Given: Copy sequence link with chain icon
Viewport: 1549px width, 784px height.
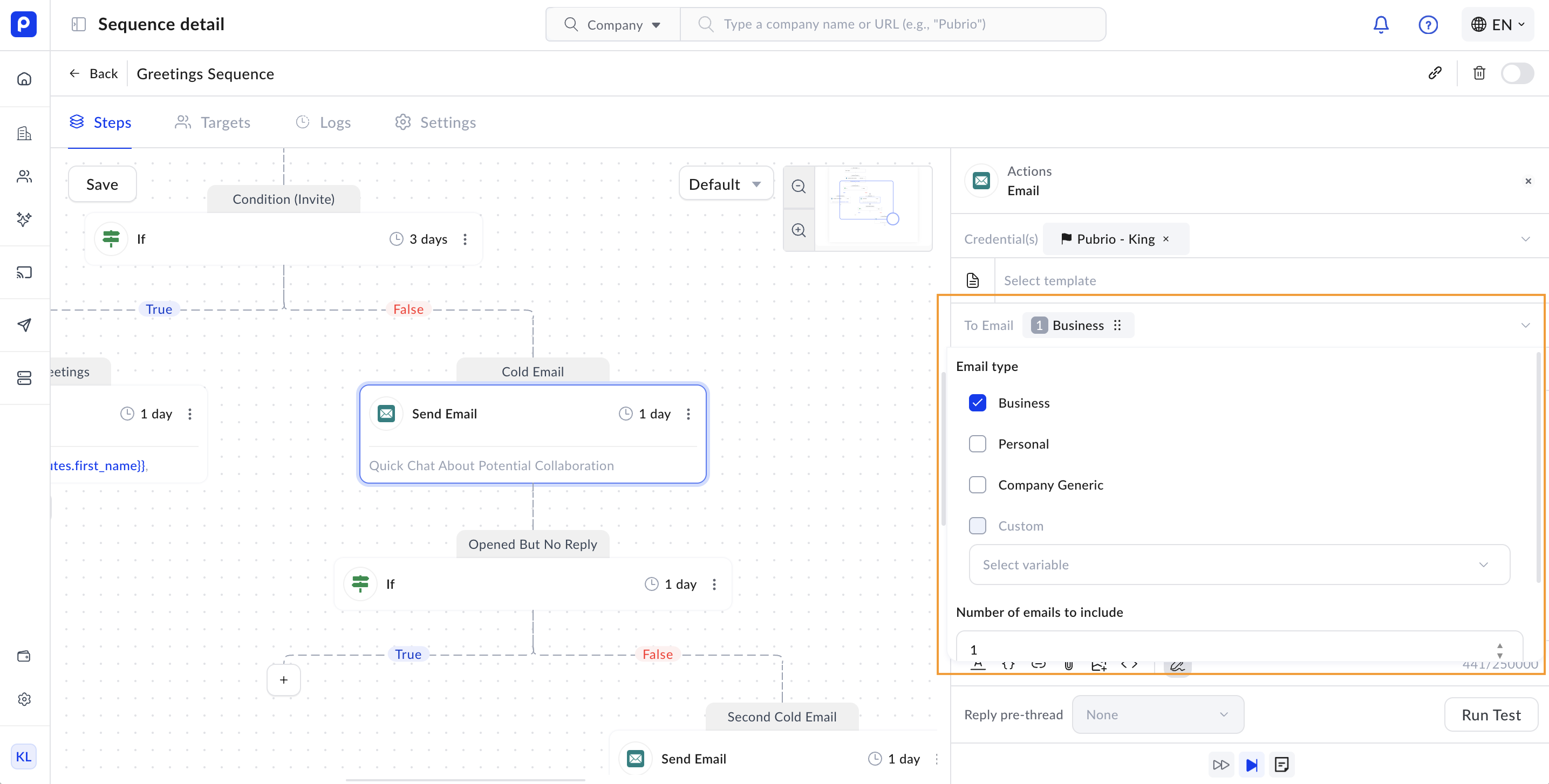Looking at the screenshot, I should click(x=1435, y=73).
